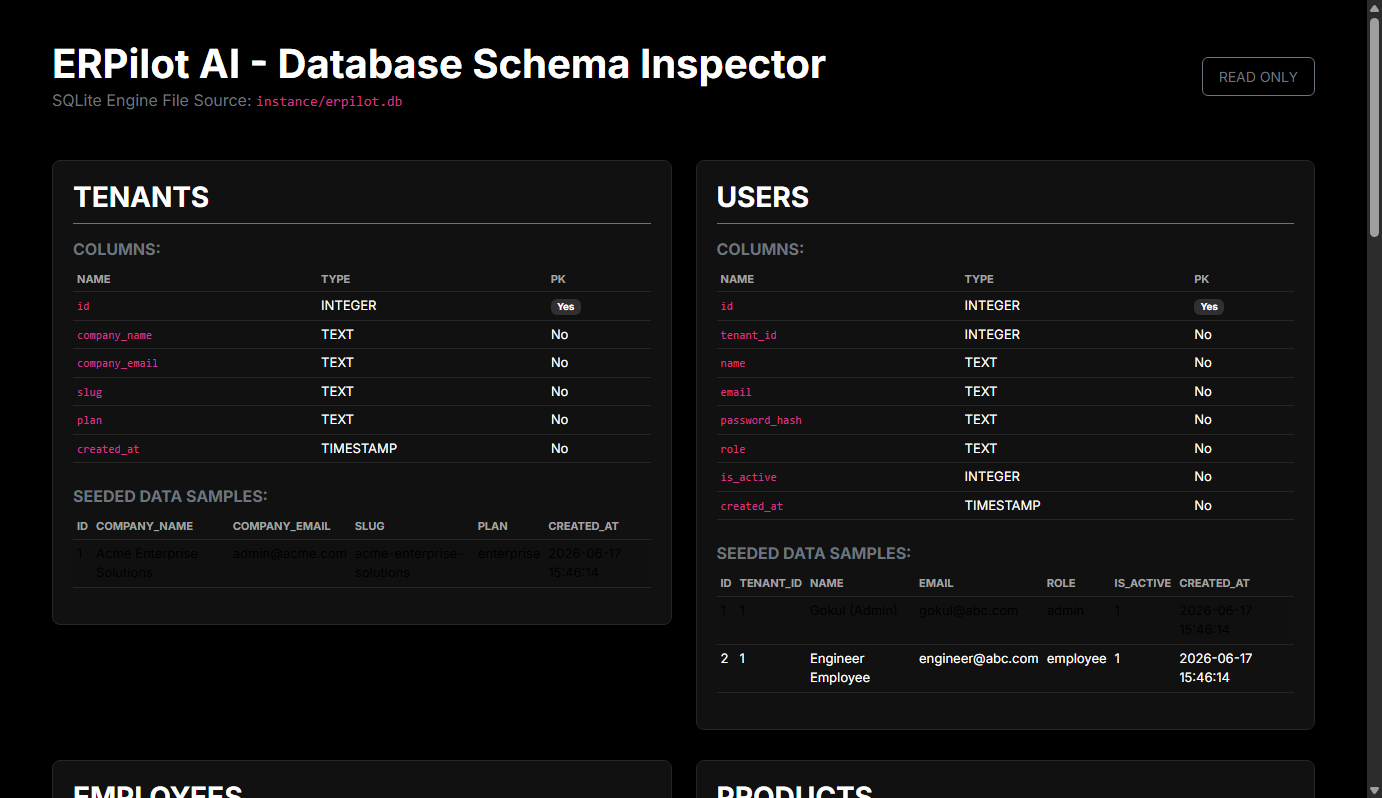
Task: Click ROLE header in USERS samples
Action: click(x=1061, y=583)
